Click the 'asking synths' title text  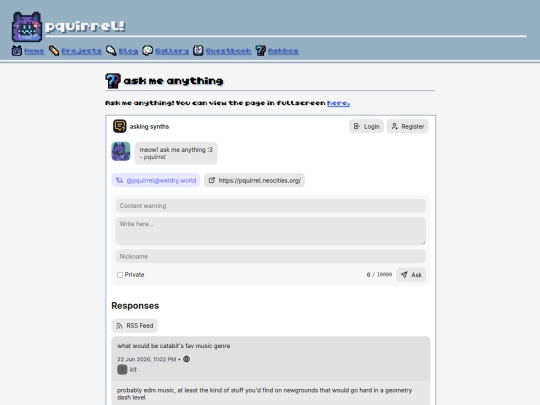click(x=149, y=126)
